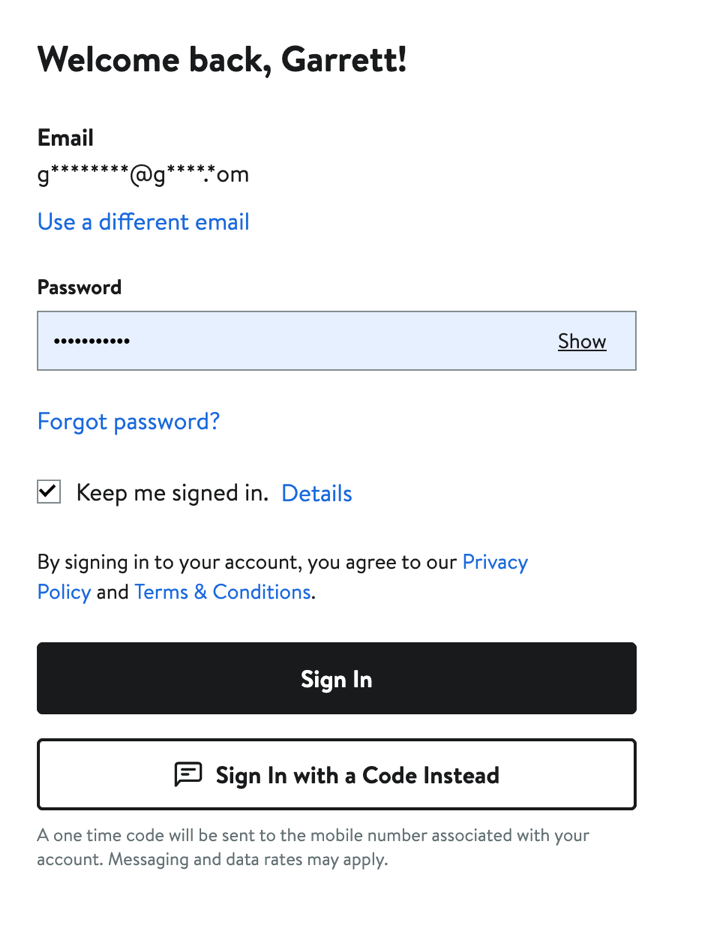Uncheck the Keep me signed in checkbox
Image resolution: width=706 pixels, height=942 pixels.
(x=49, y=491)
